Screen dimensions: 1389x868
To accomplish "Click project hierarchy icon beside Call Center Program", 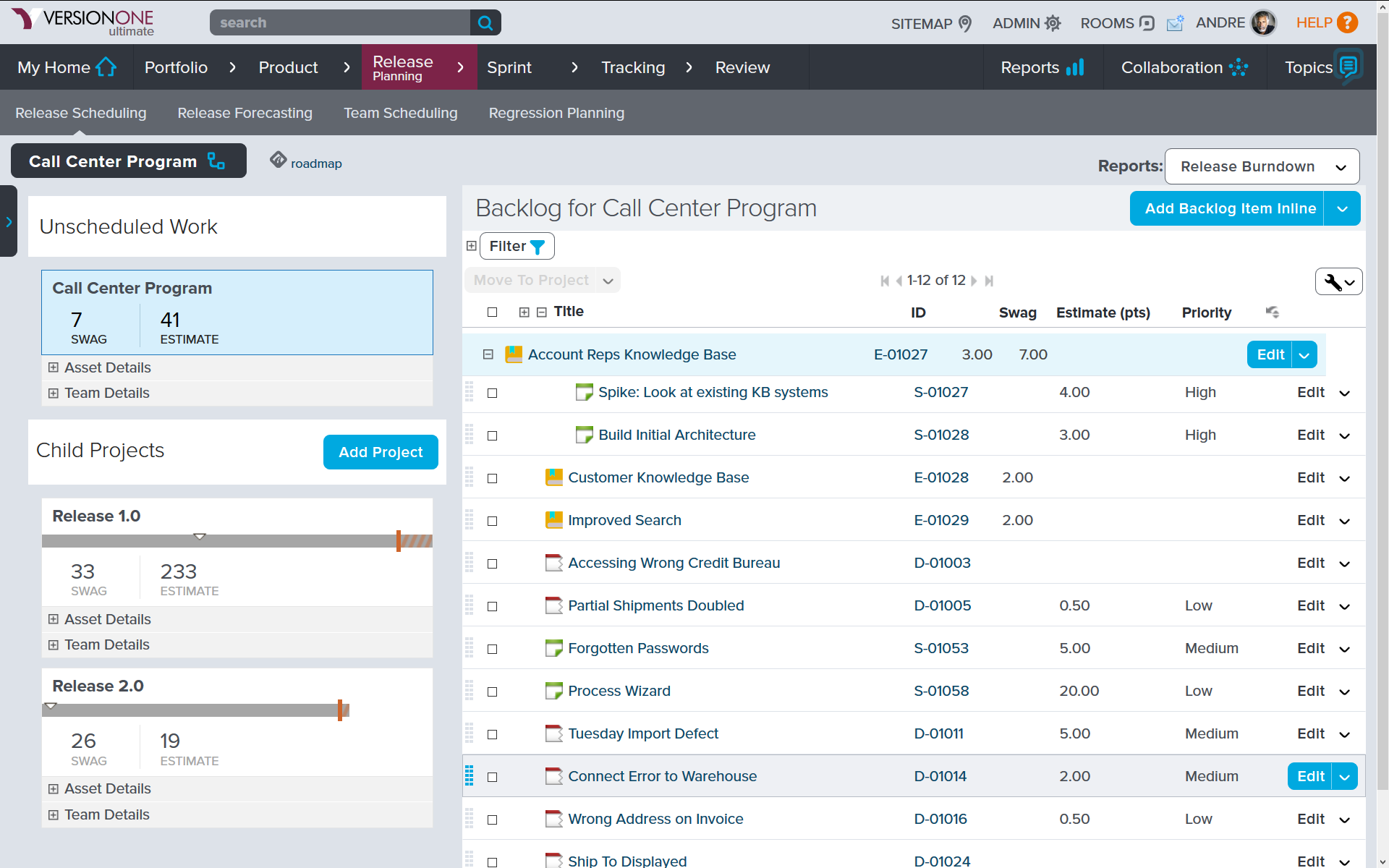I will coord(216,161).
